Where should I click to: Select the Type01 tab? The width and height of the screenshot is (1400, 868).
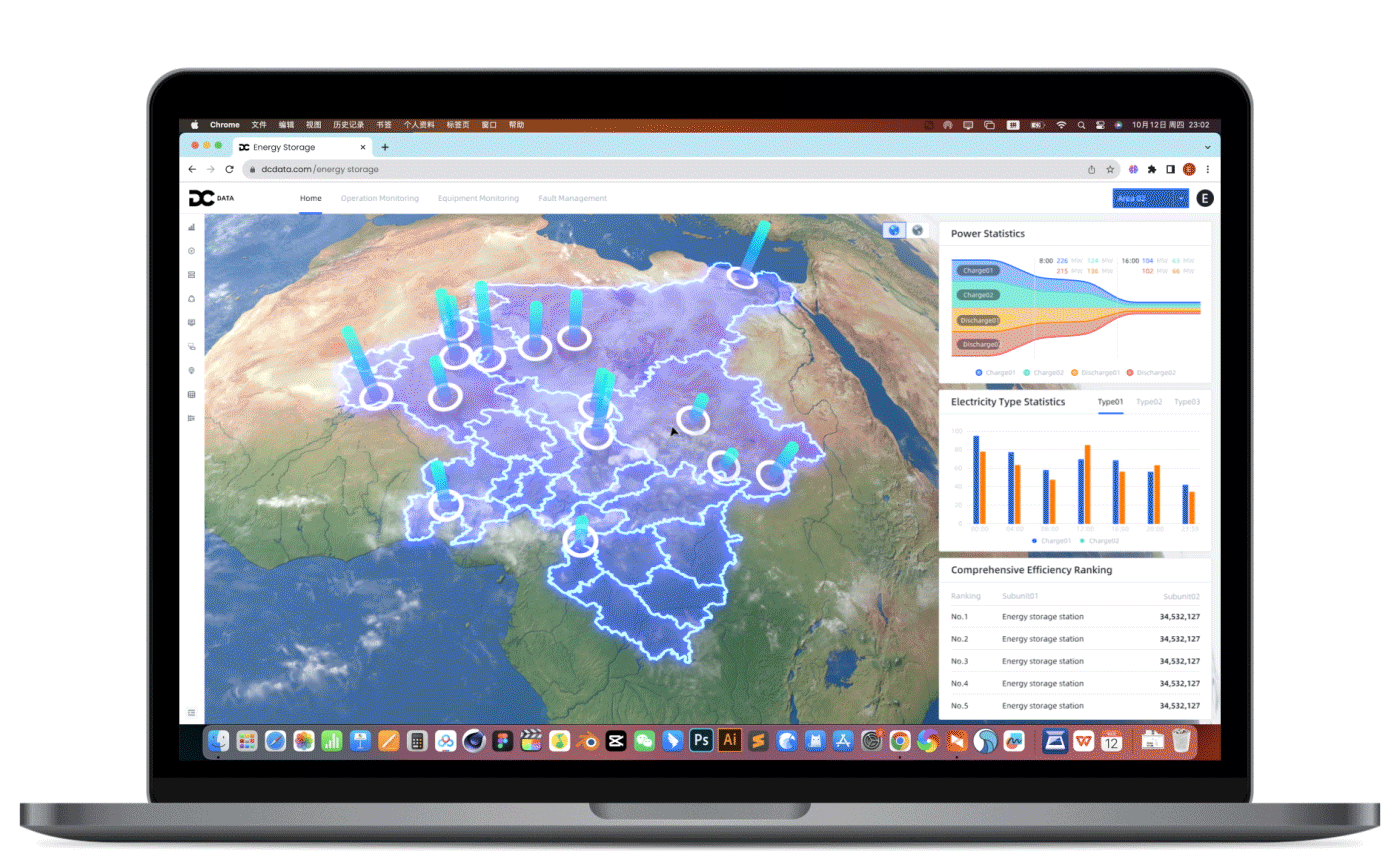click(1110, 401)
